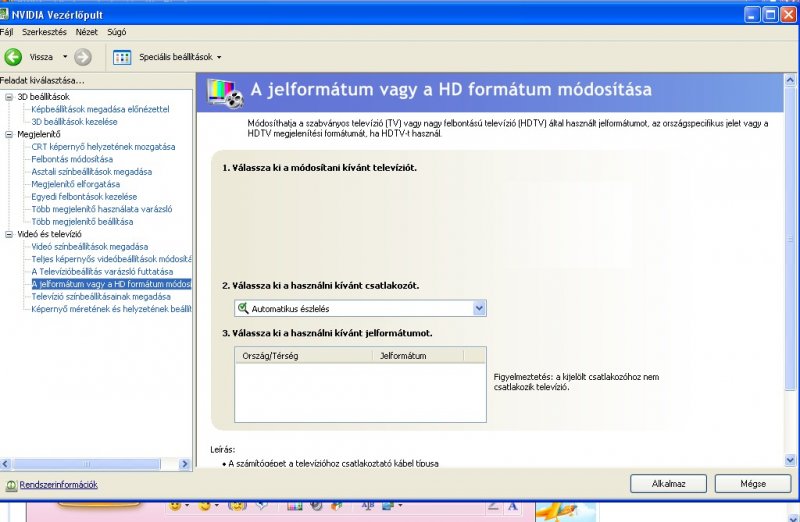
Task: Click the Megjelenítő category label
Action: pos(39,134)
